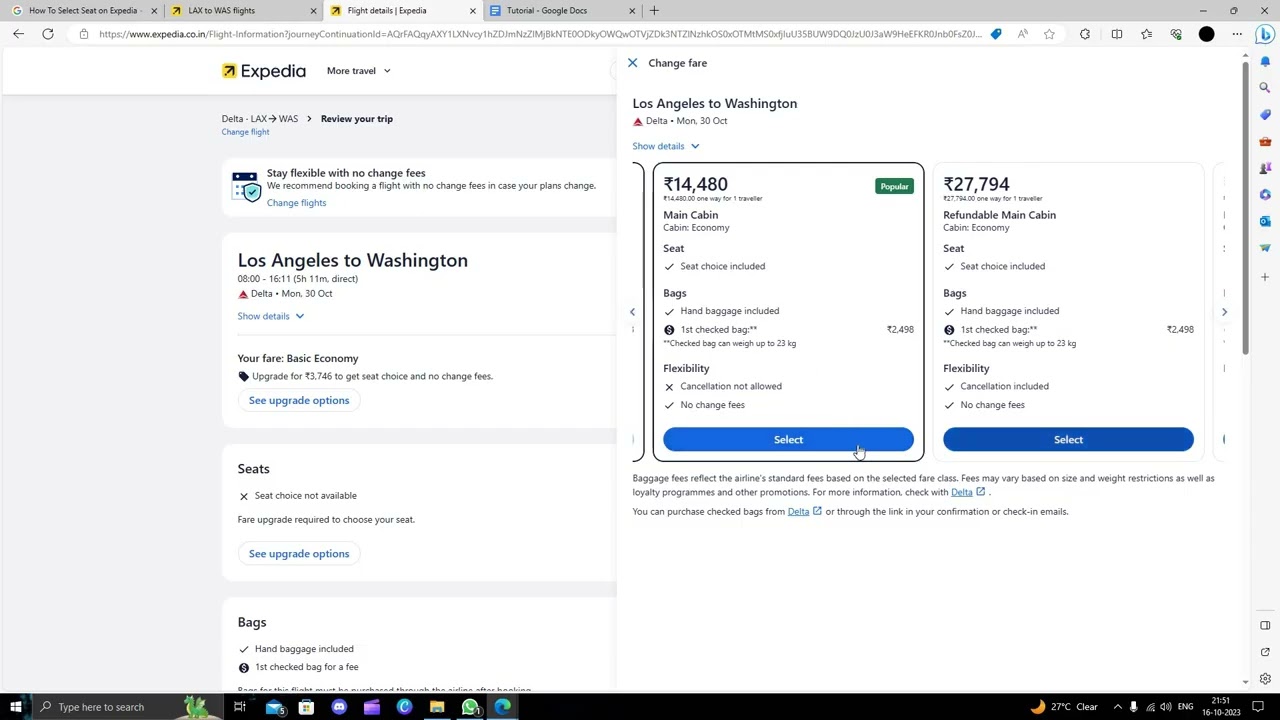
Task: Open the sidebar tools briefcase icon
Action: point(1265,141)
